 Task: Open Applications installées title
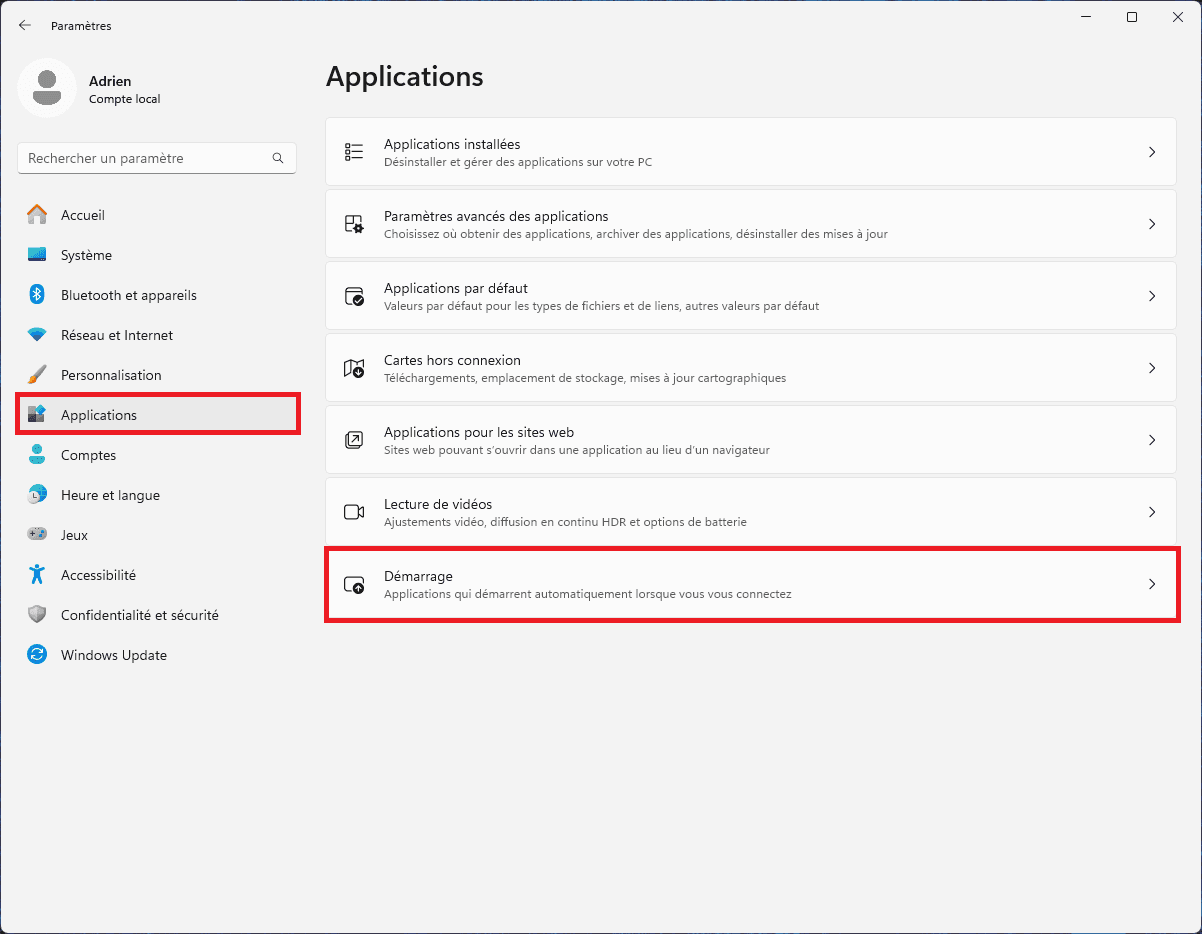pos(452,144)
